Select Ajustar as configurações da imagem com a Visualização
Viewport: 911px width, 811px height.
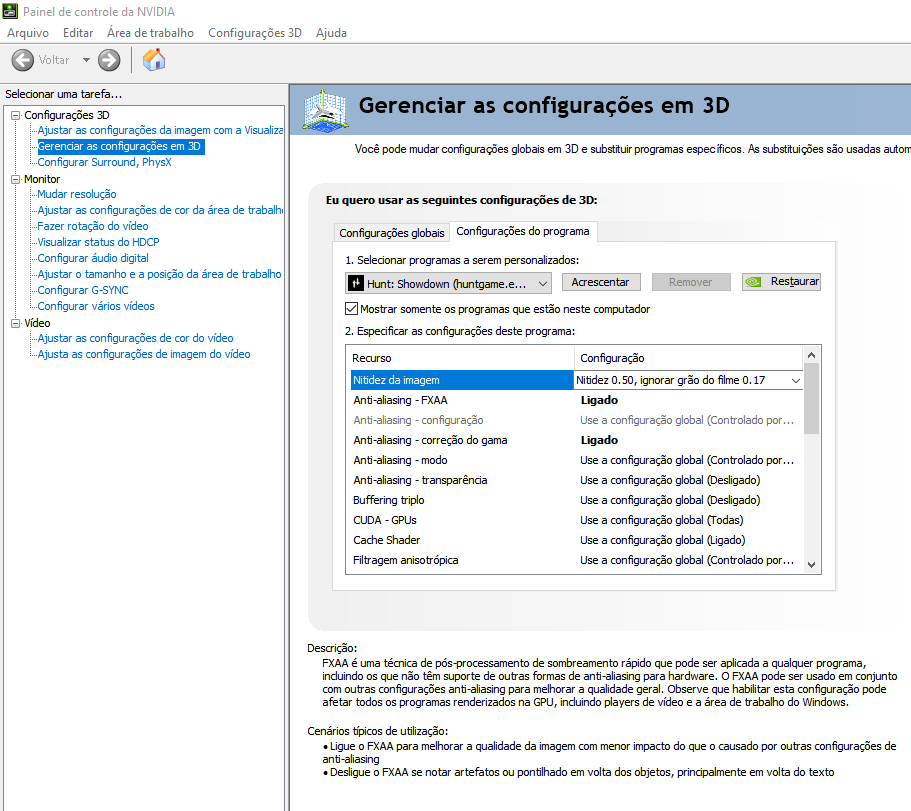point(160,130)
